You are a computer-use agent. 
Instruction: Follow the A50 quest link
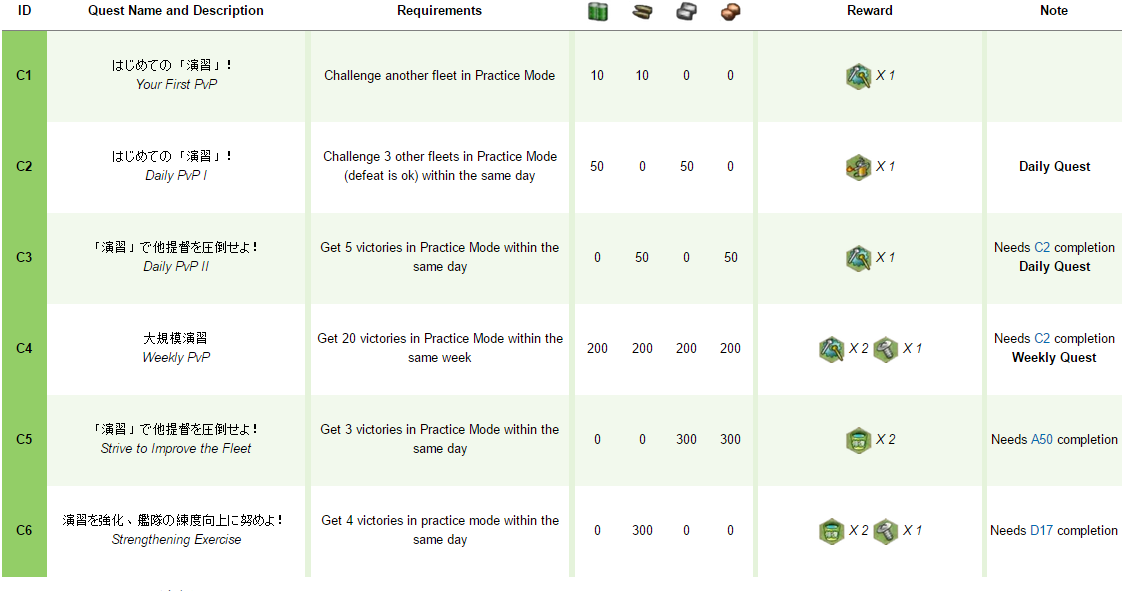1042,440
